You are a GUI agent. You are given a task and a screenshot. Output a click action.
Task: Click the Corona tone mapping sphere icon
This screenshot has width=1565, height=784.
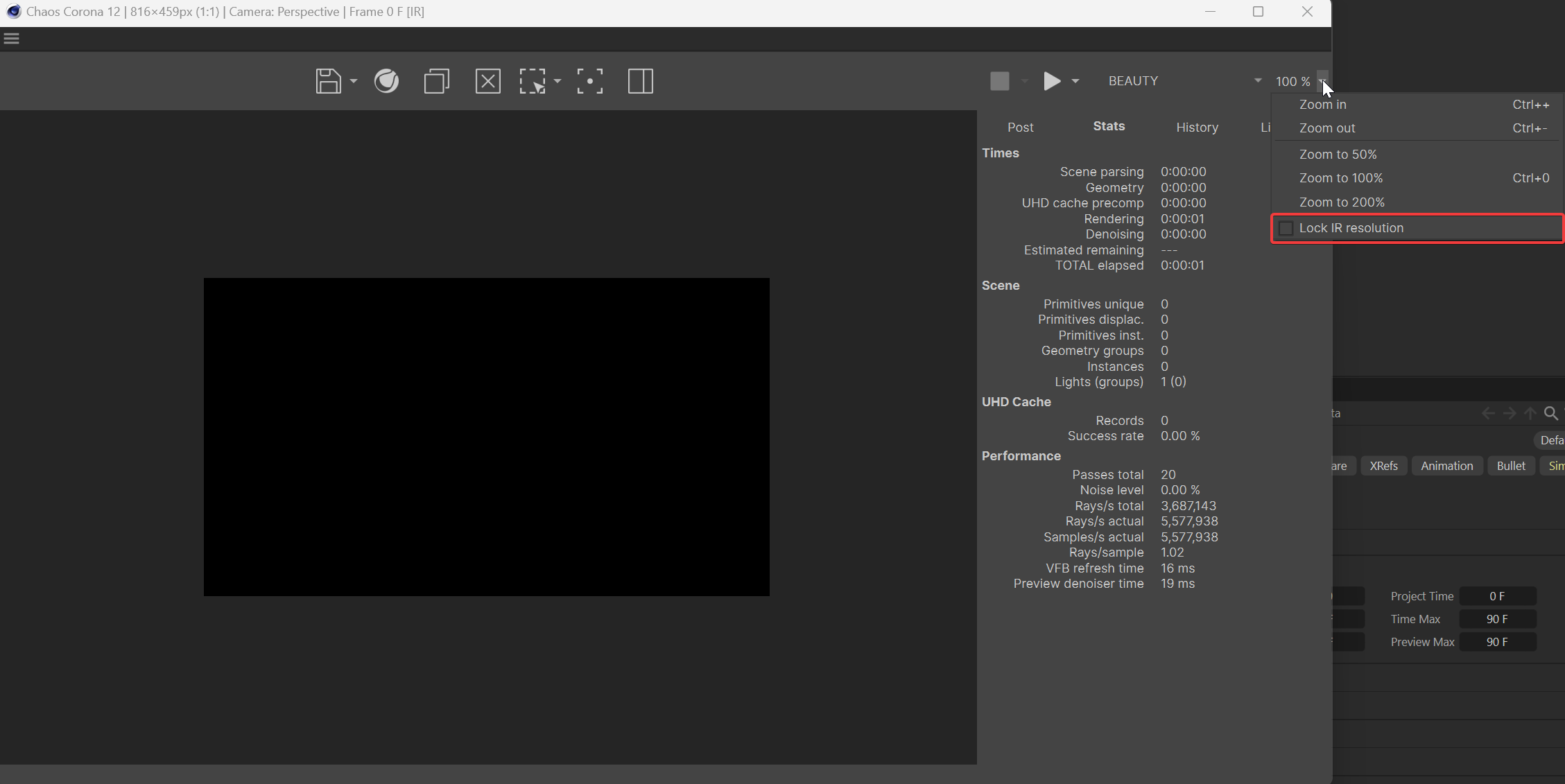pyautogui.click(x=386, y=81)
